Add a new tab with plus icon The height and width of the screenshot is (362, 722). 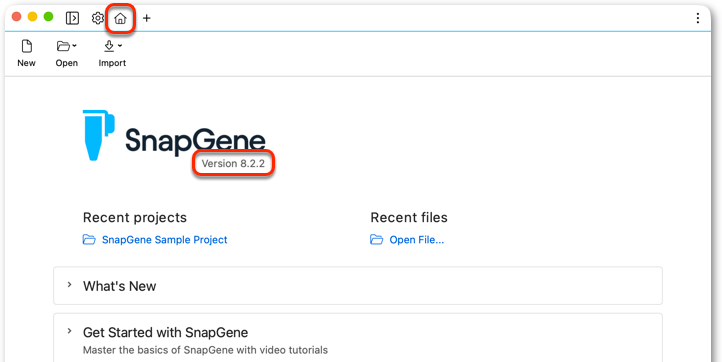click(x=146, y=18)
